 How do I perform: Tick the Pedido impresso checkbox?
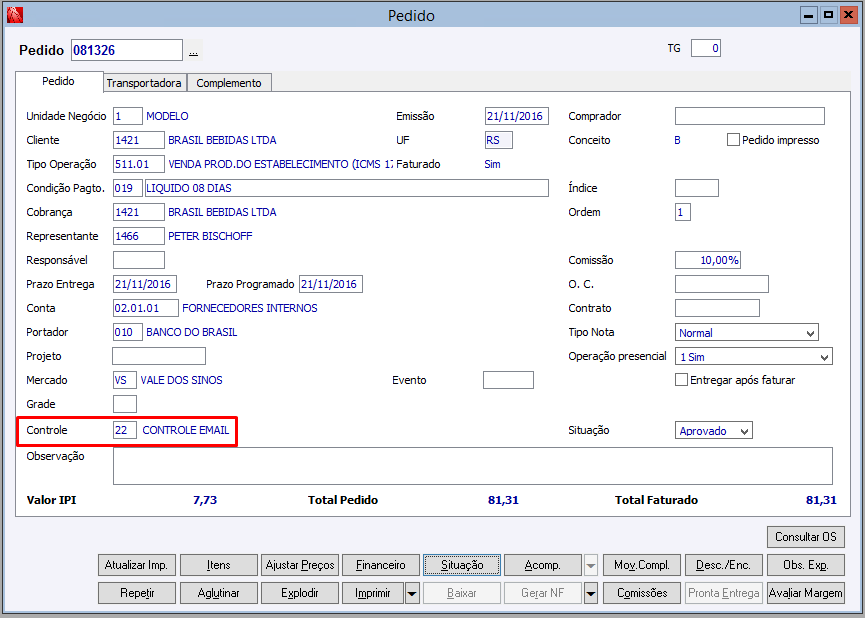tap(733, 140)
